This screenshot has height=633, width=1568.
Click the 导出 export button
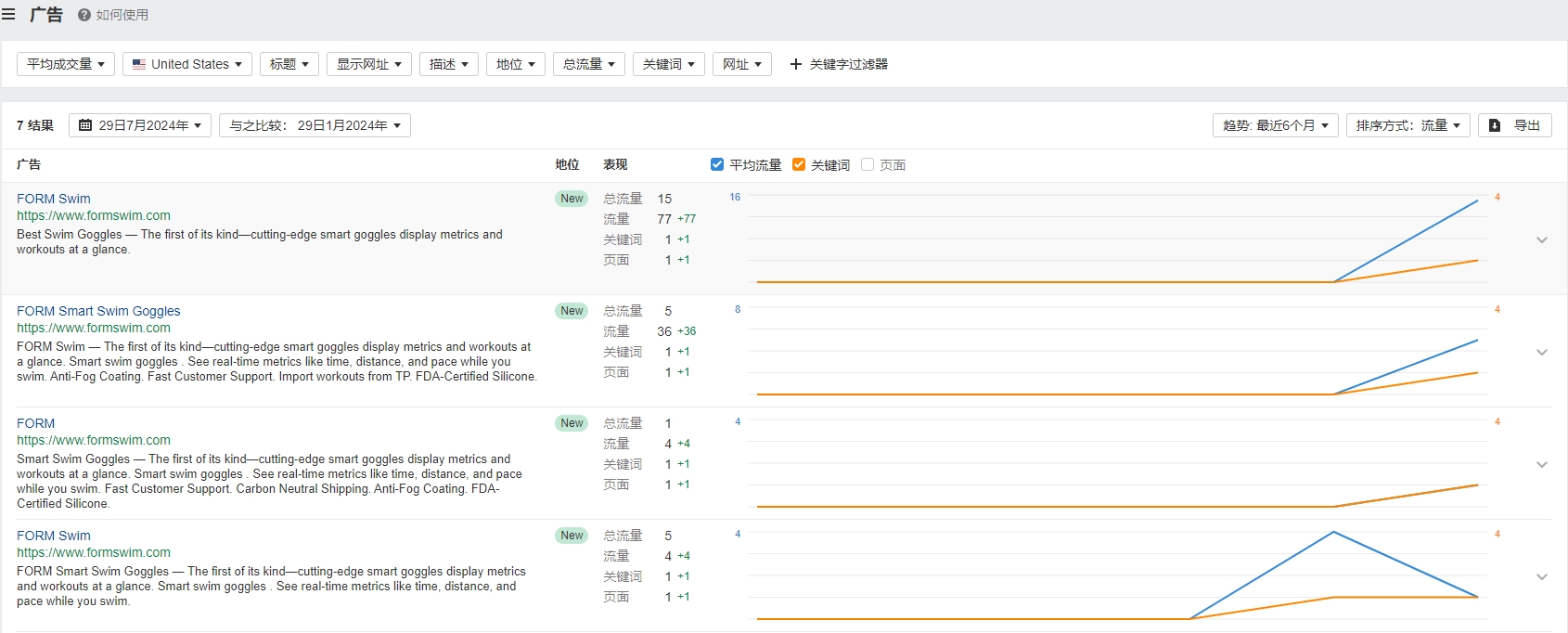[1515, 125]
